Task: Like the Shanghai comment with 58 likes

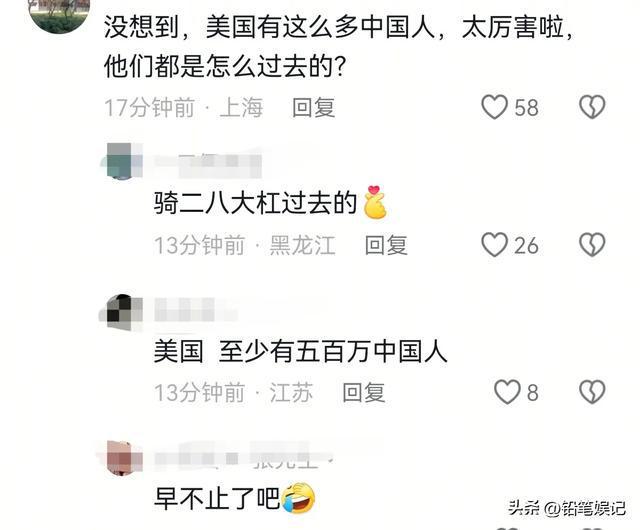Action: [494, 107]
